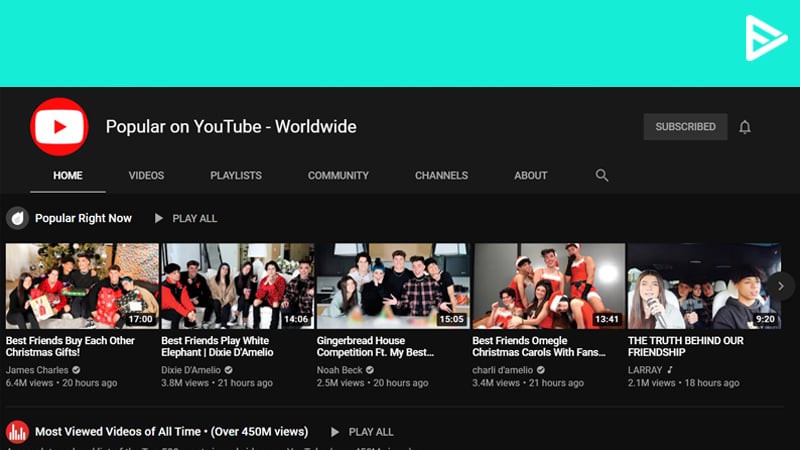Select the HOME tab
Image resolution: width=800 pixels, height=450 pixels.
pos(68,176)
